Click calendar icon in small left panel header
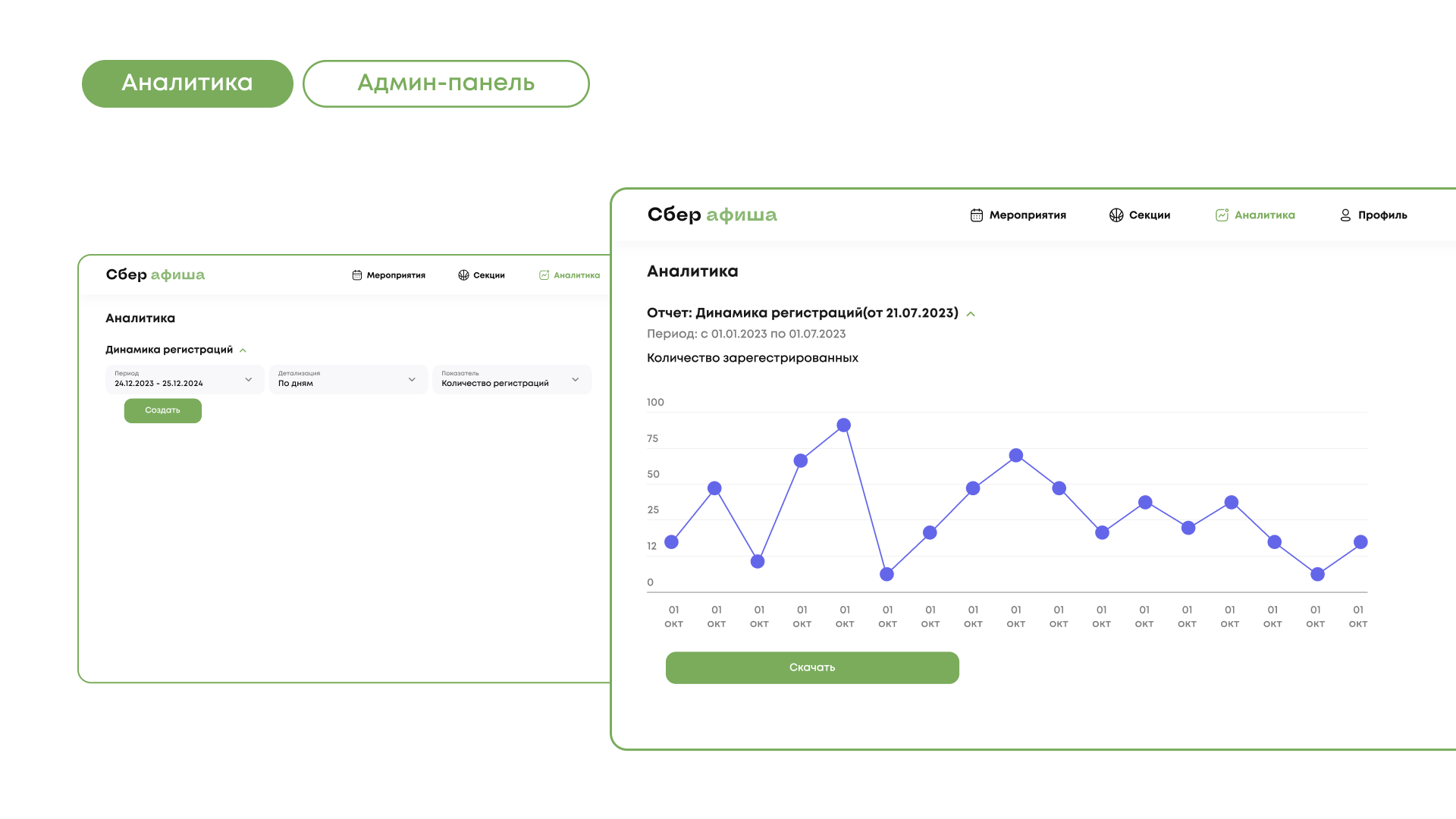 point(357,275)
